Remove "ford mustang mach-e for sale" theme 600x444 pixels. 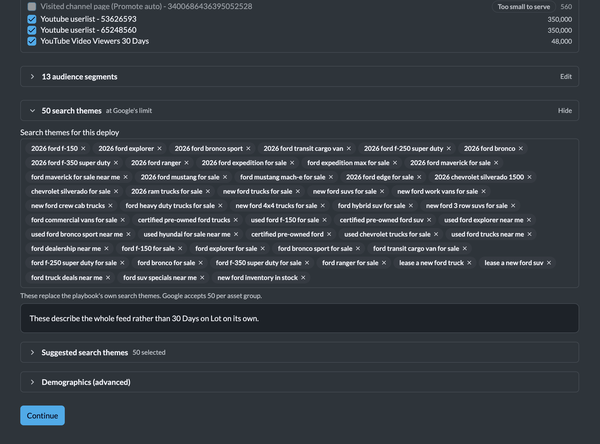pyautogui.click(x=331, y=177)
